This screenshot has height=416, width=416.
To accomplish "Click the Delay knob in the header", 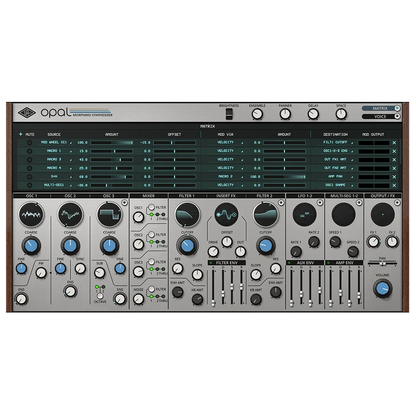I will (x=313, y=114).
